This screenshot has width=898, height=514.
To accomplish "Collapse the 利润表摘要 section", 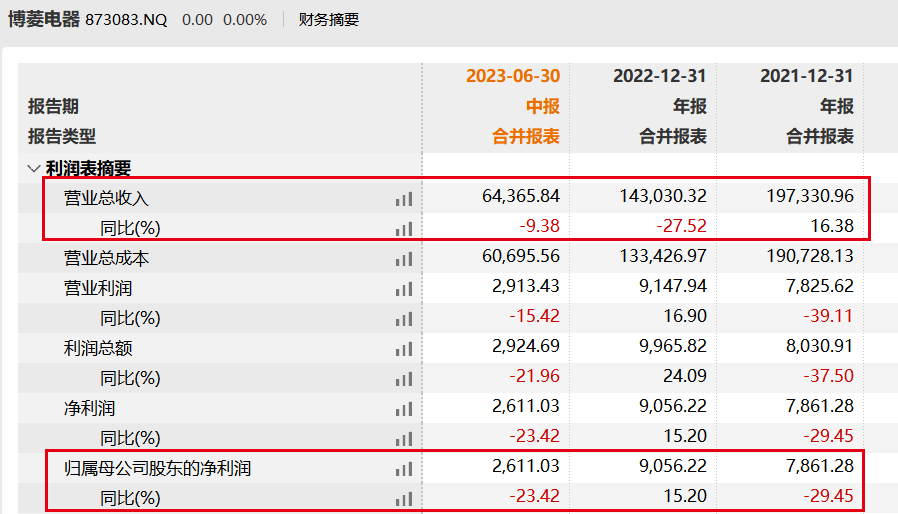I will tap(34, 169).
